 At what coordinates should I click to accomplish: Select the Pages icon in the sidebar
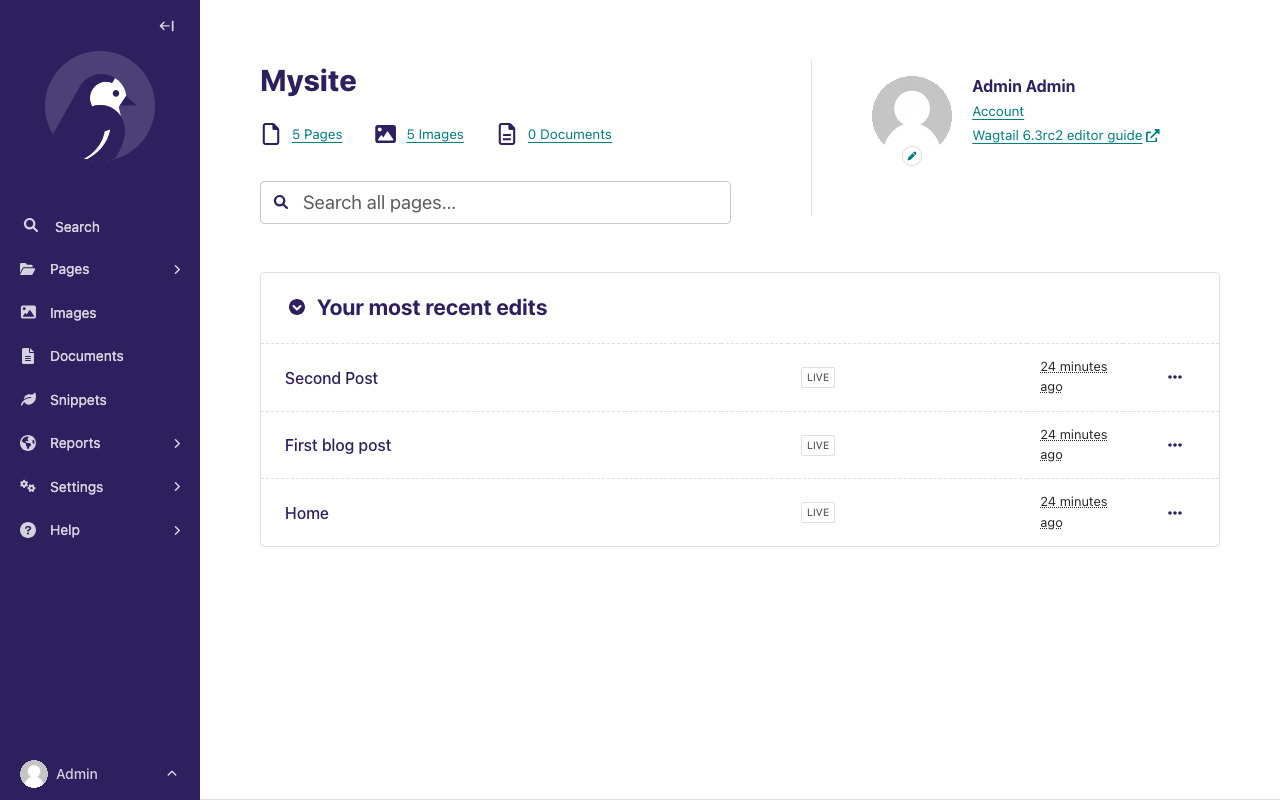[x=28, y=269]
